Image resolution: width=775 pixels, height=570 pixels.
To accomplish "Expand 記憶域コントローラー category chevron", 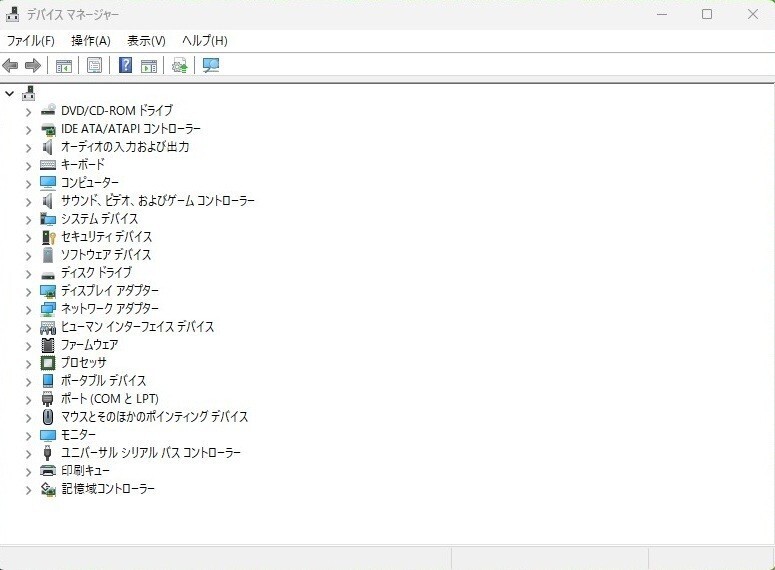I will [29, 489].
